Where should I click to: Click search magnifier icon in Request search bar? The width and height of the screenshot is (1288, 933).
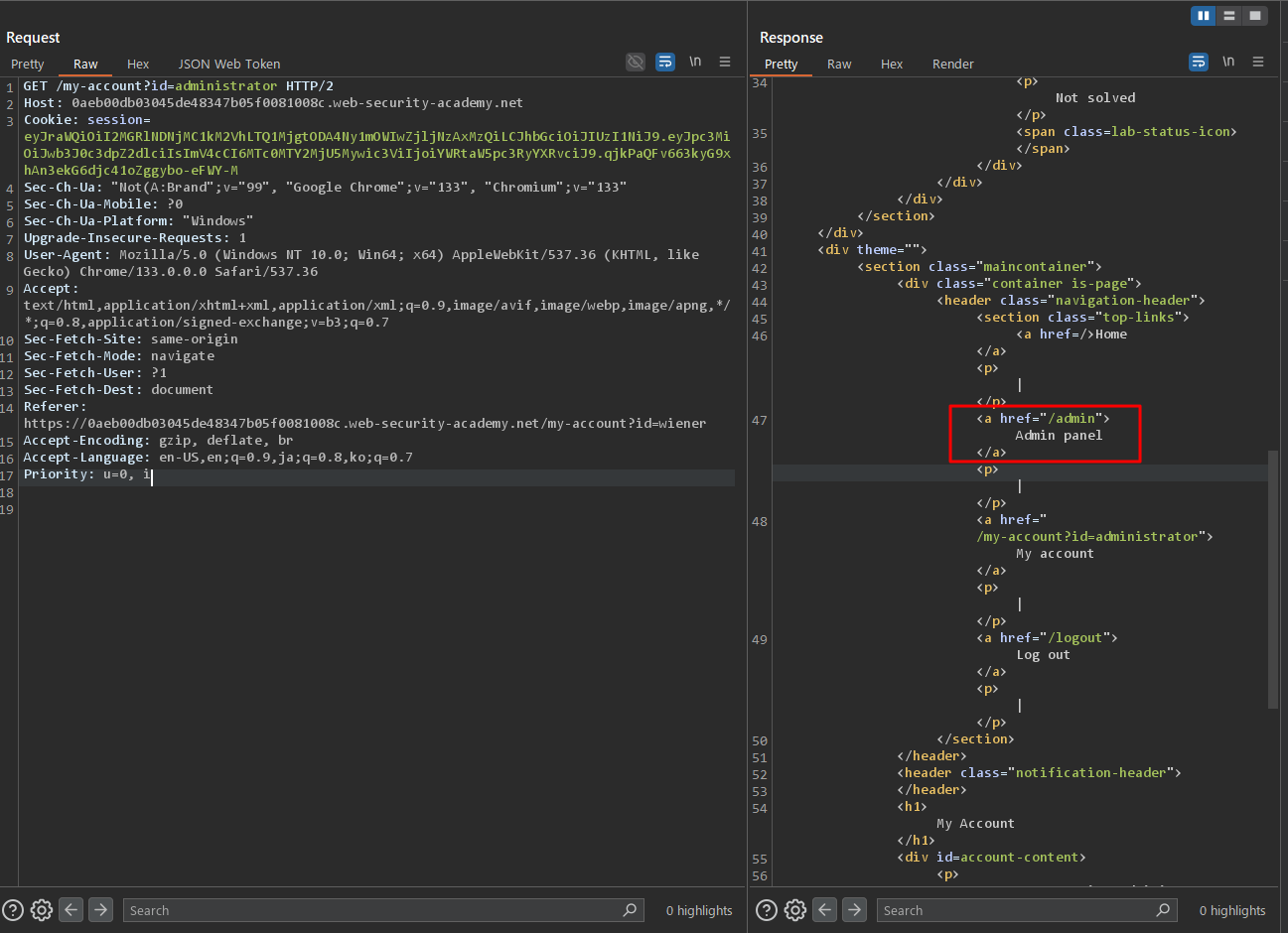[x=630, y=910]
